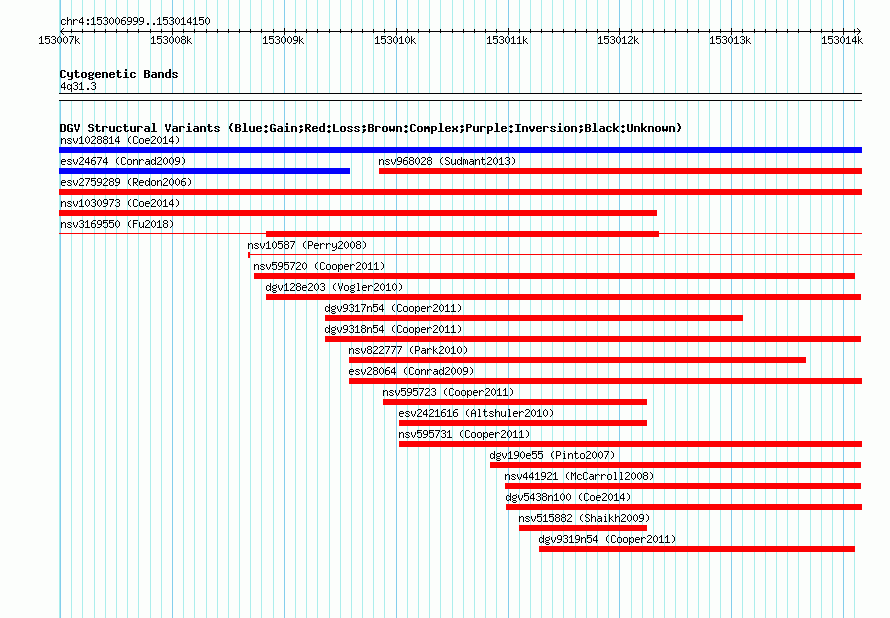Click the dgv9317n54 (Cooper2011) label
Image resolution: width=890 pixels, height=618 pixels.
click(393, 308)
